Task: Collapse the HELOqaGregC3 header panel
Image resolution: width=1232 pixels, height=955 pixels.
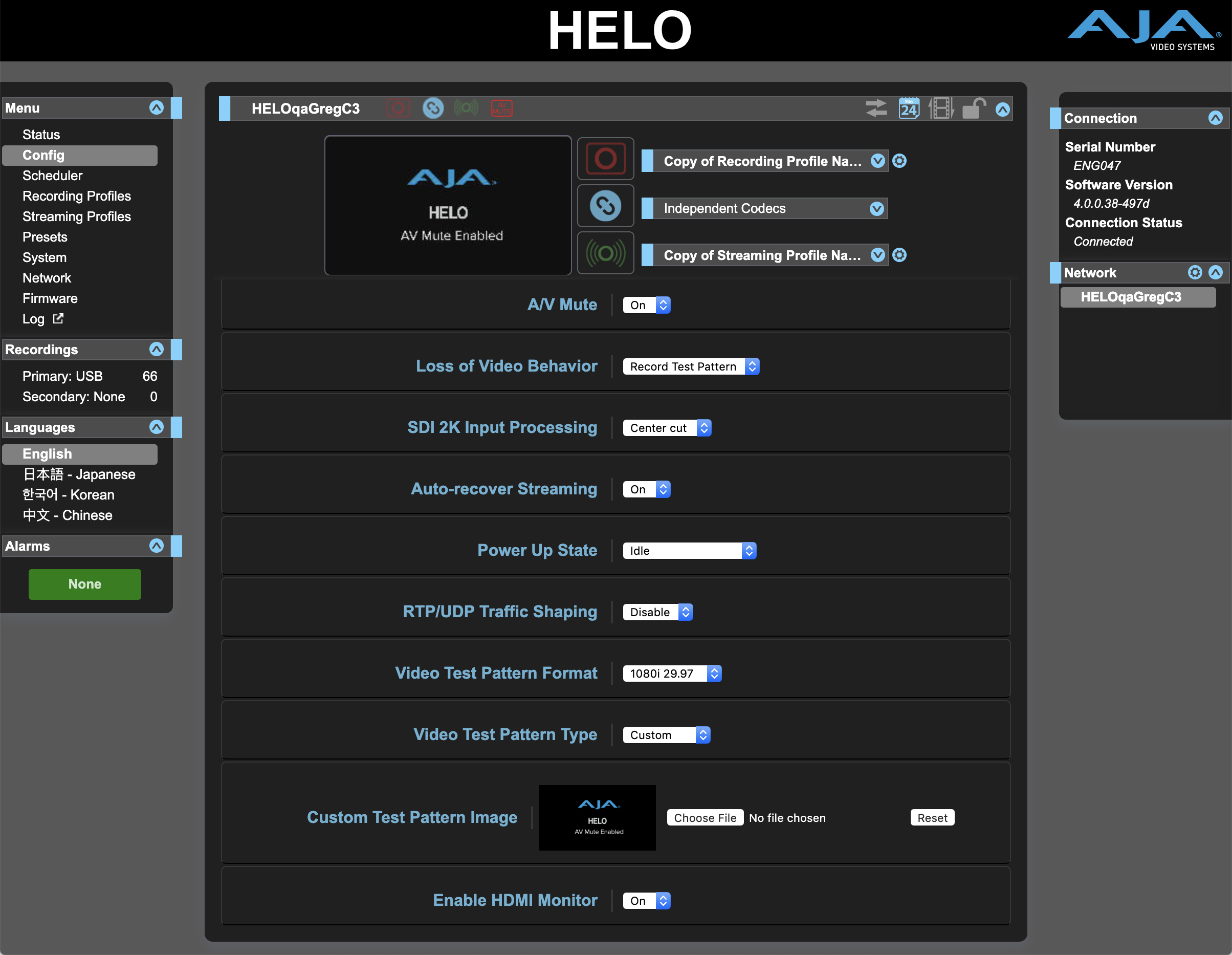Action: (1002, 110)
